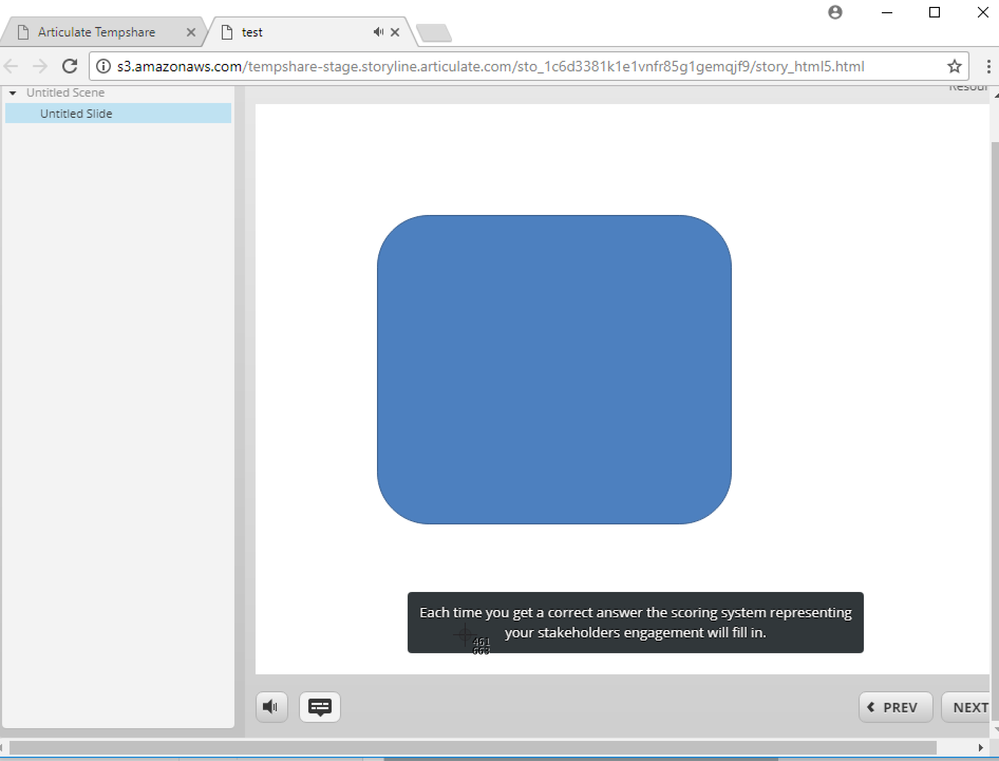Collapse the Untitled Scene tree arrow
This screenshot has height=761, width=999.
[x=13, y=93]
